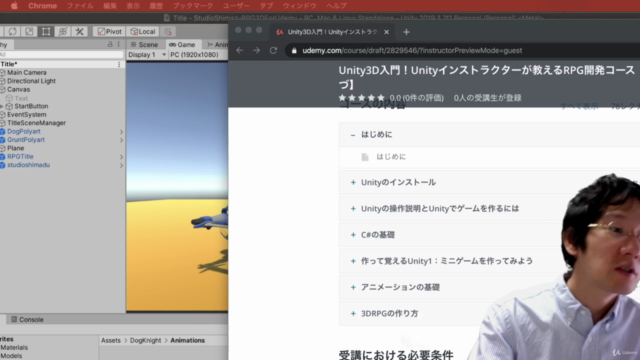This screenshot has width=640, height=360.
Task: Open the ファイル menu
Action: [80, 6]
